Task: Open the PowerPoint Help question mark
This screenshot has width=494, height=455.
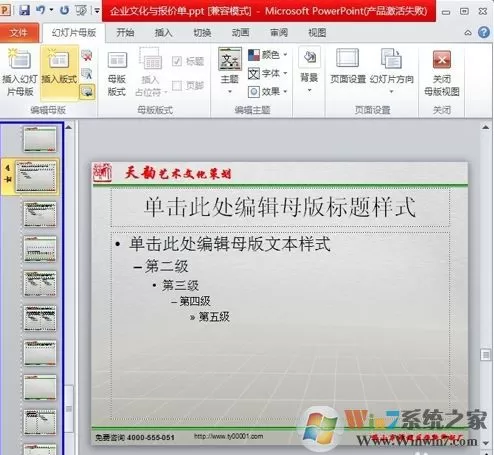Action: [x=484, y=32]
